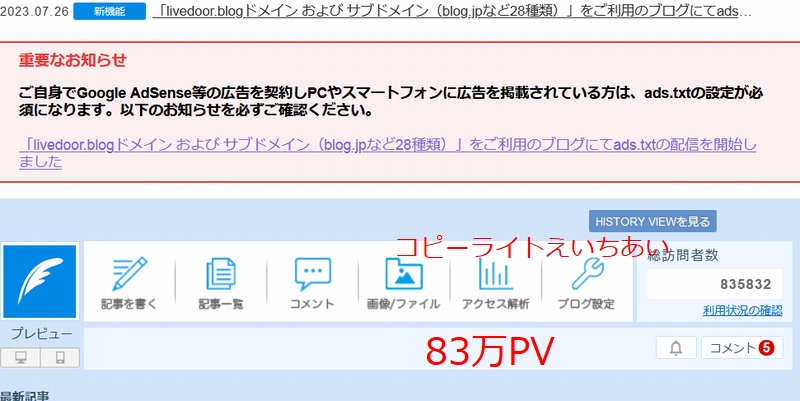Image resolution: width=800 pixels, height=401 pixels.
Task: Preview blog in smartphone view
Action: [60, 358]
